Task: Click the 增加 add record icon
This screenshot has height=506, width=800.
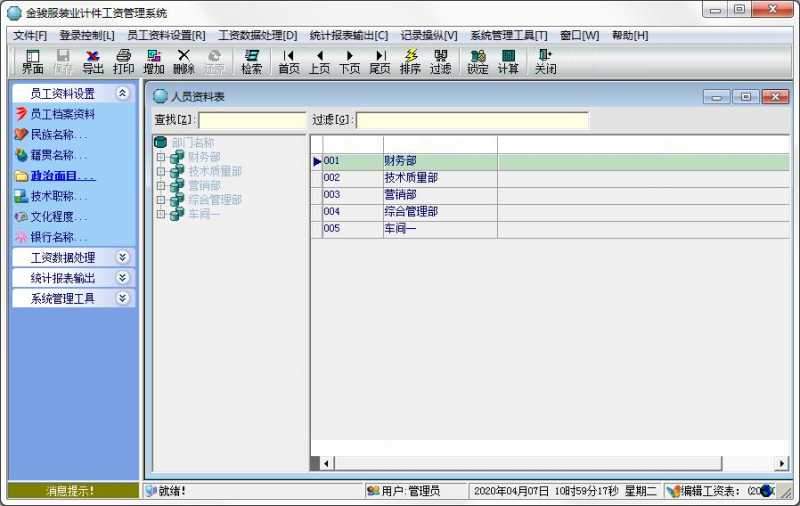Action: [154, 62]
